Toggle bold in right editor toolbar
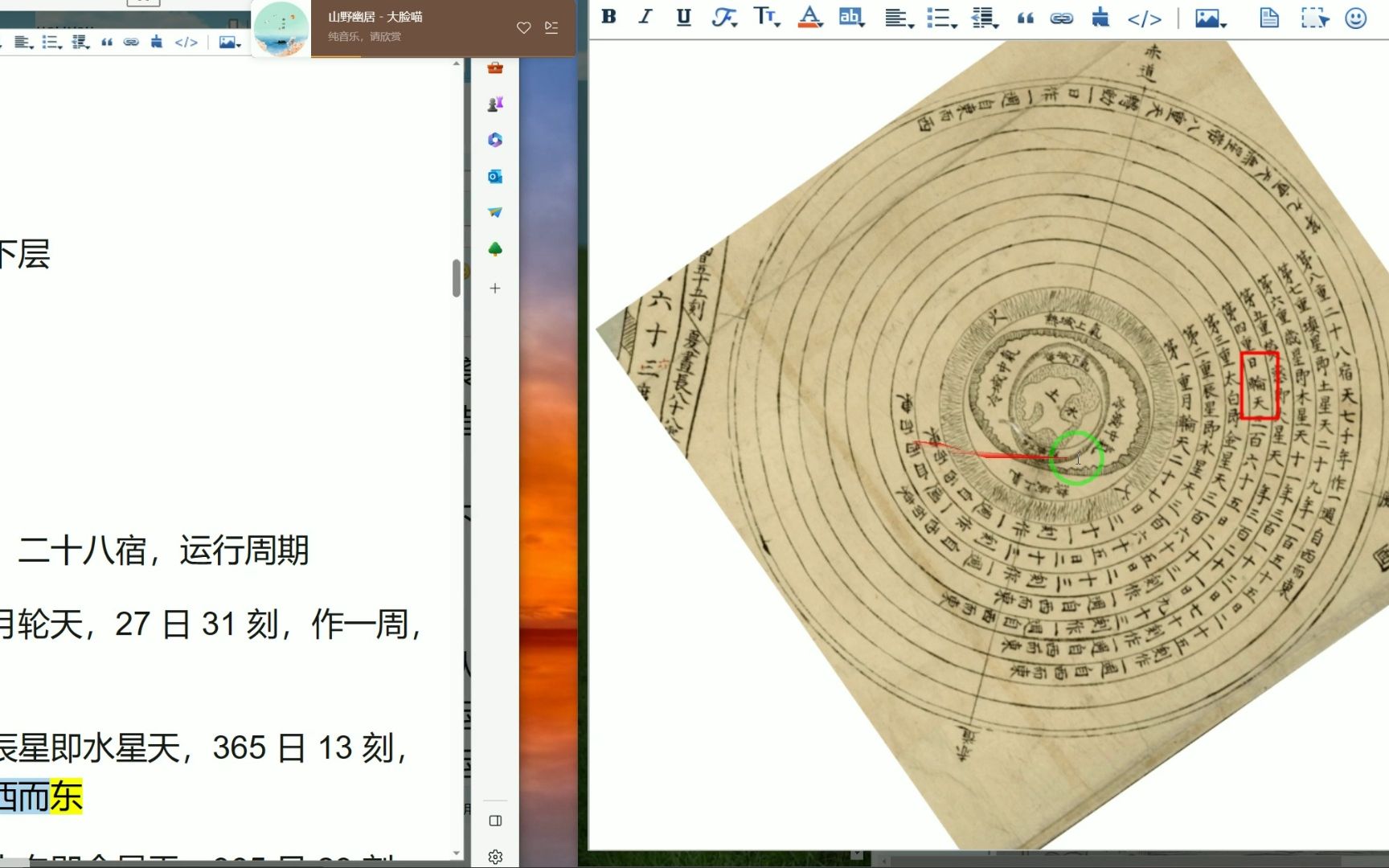The image size is (1389, 868). coord(608,17)
